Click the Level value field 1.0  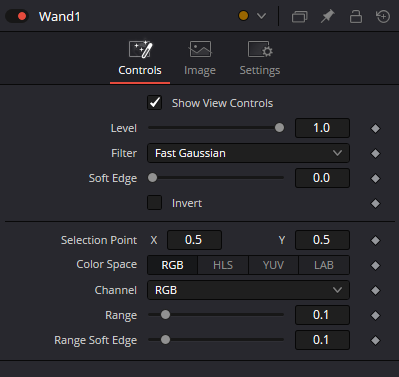pyautogui.click(x=322, y=128)
